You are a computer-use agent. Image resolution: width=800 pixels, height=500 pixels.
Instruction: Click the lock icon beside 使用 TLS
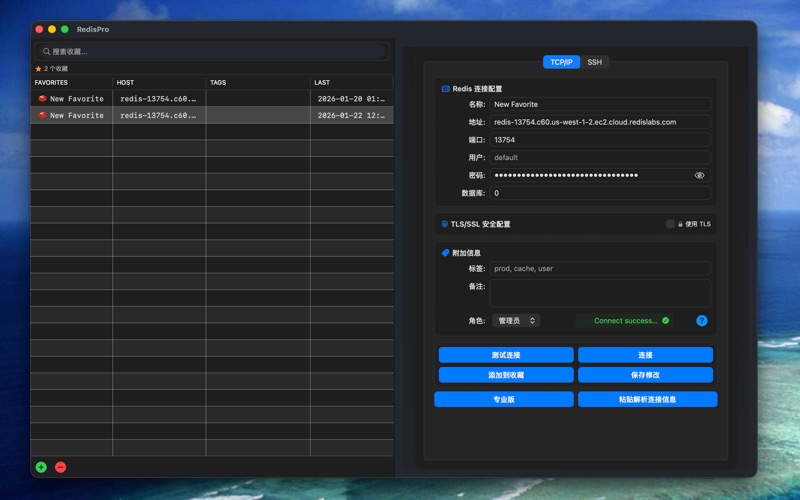(x=680, y=224)
